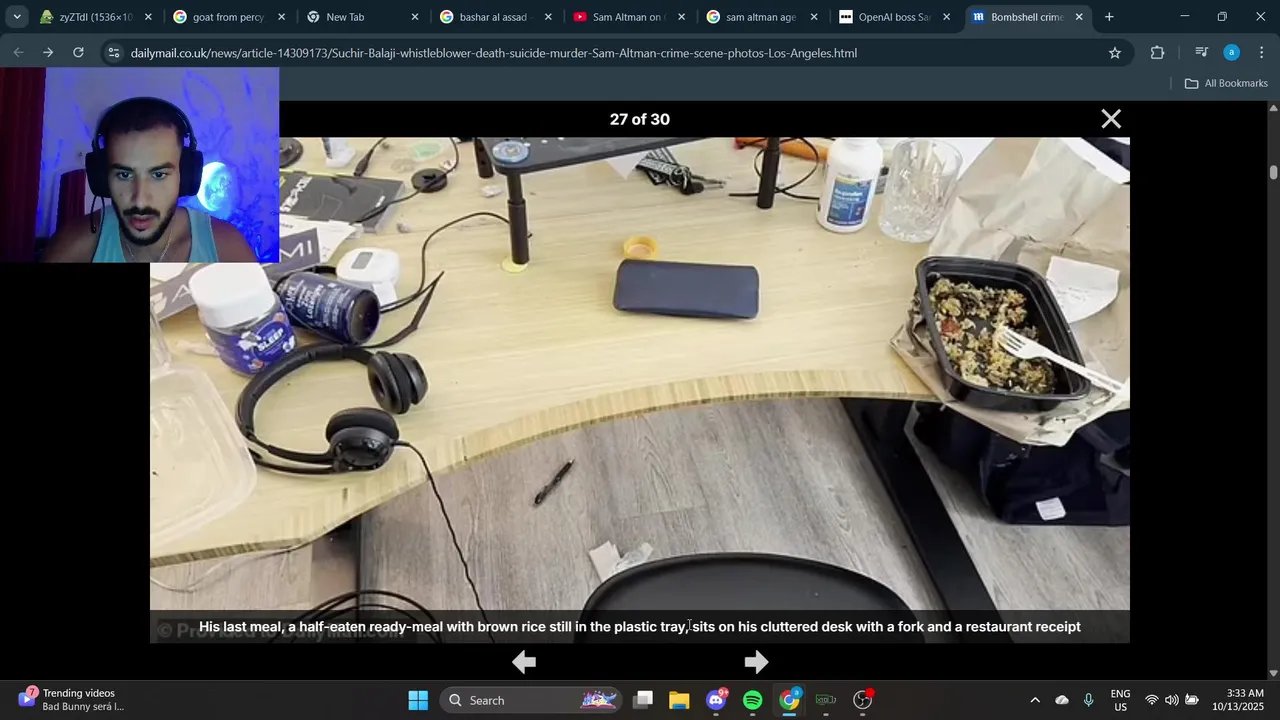Go to next gallery photo arrow

756,662
